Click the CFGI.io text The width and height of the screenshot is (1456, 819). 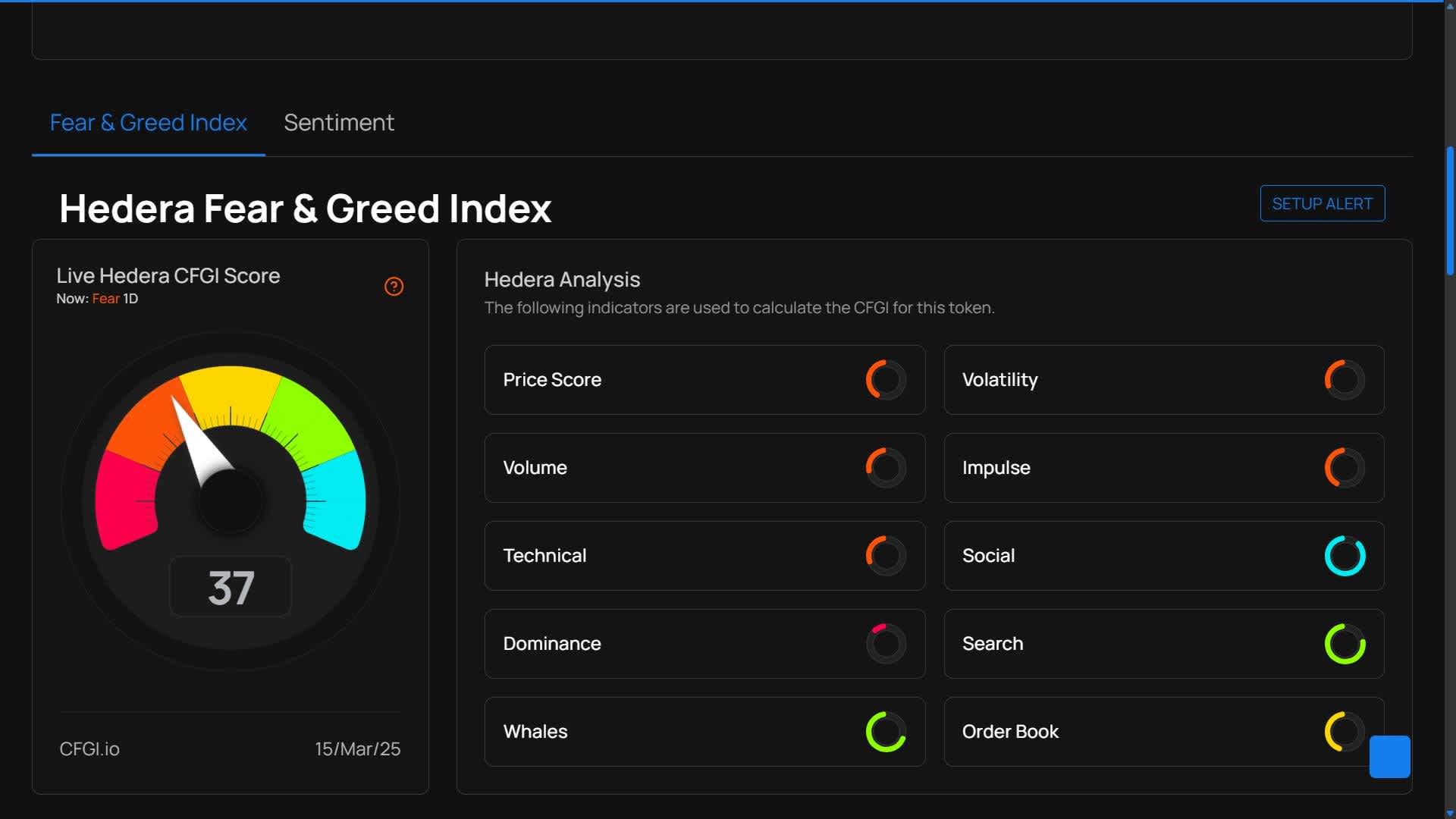click(x=89, y=749)
